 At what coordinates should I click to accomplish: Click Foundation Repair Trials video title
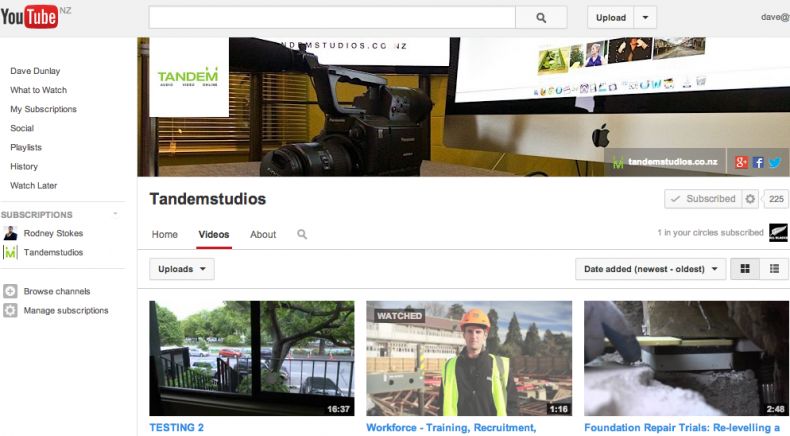(682, 427)
